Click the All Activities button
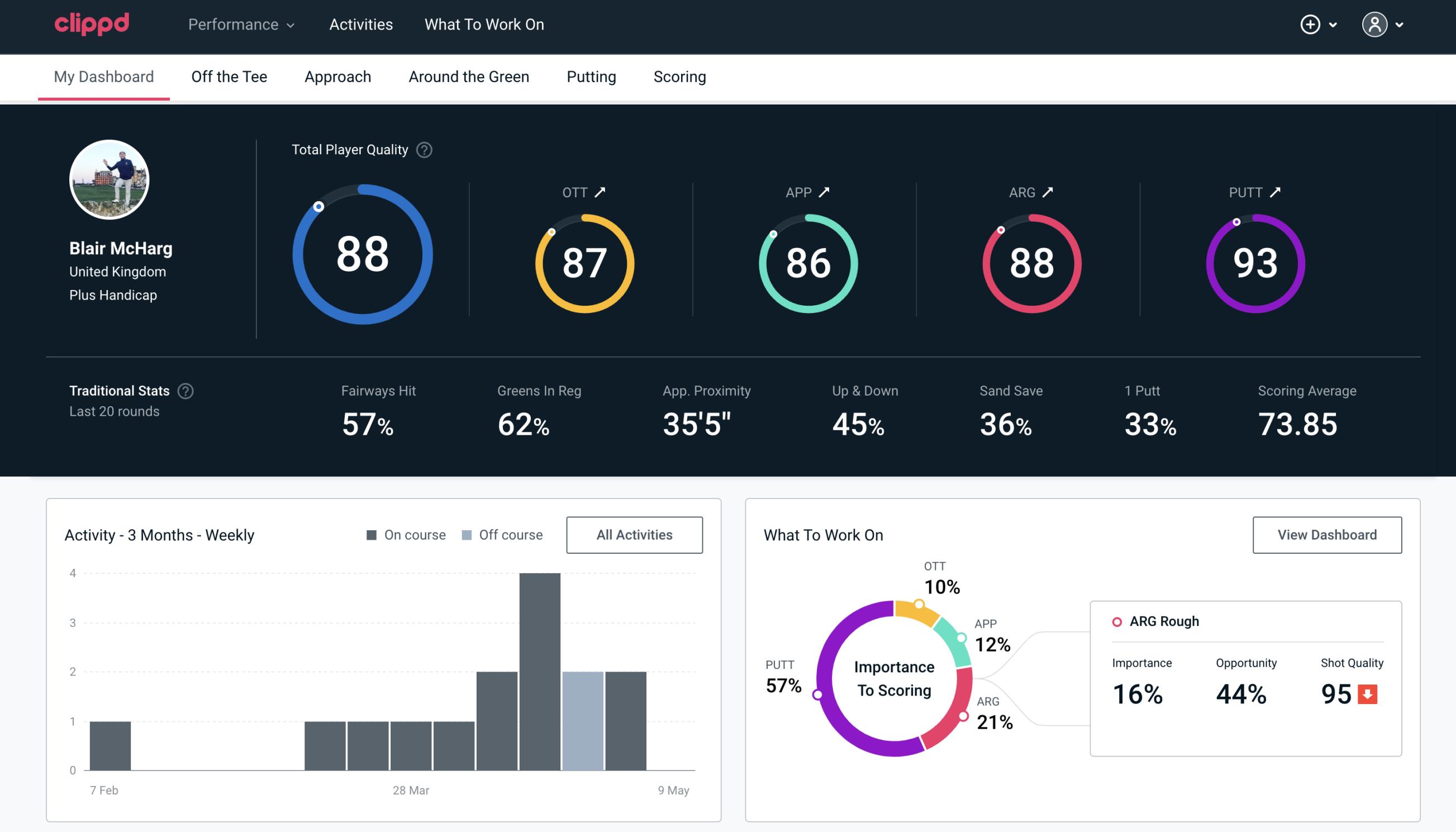The image size is (1456, 832). point(634,535)
